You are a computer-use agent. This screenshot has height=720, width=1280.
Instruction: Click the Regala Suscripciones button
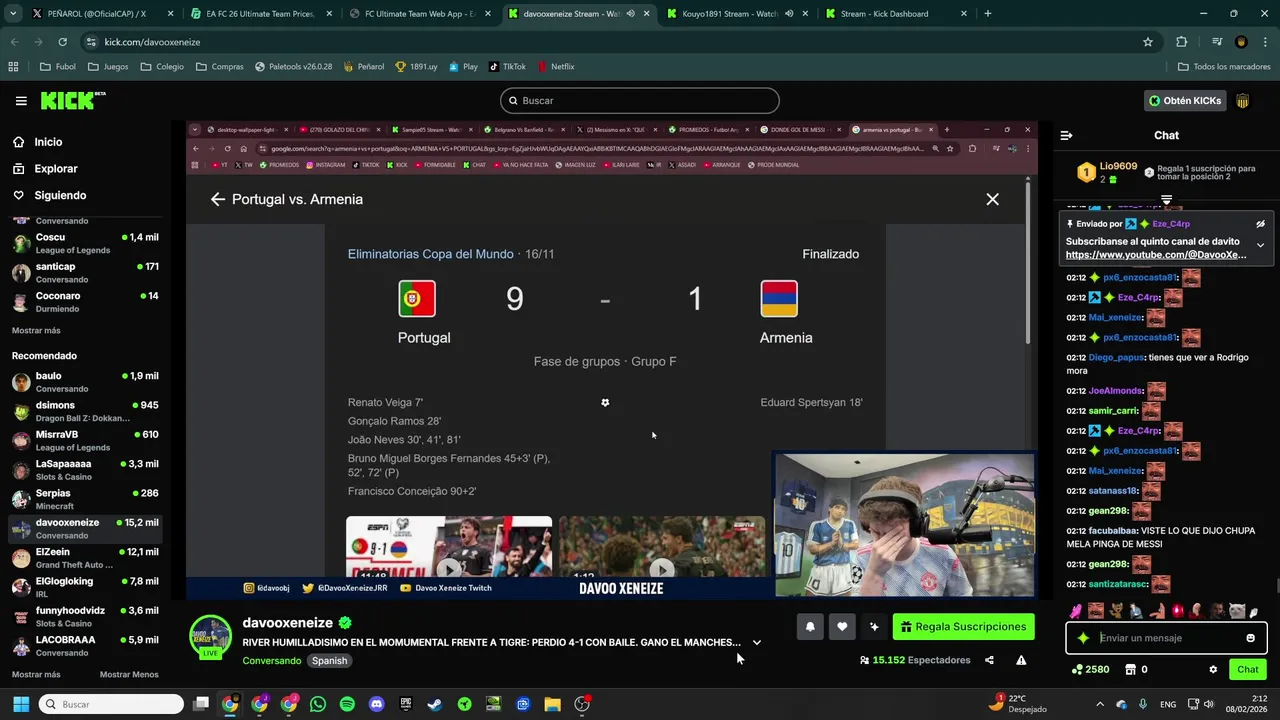(x=963, y=627)
